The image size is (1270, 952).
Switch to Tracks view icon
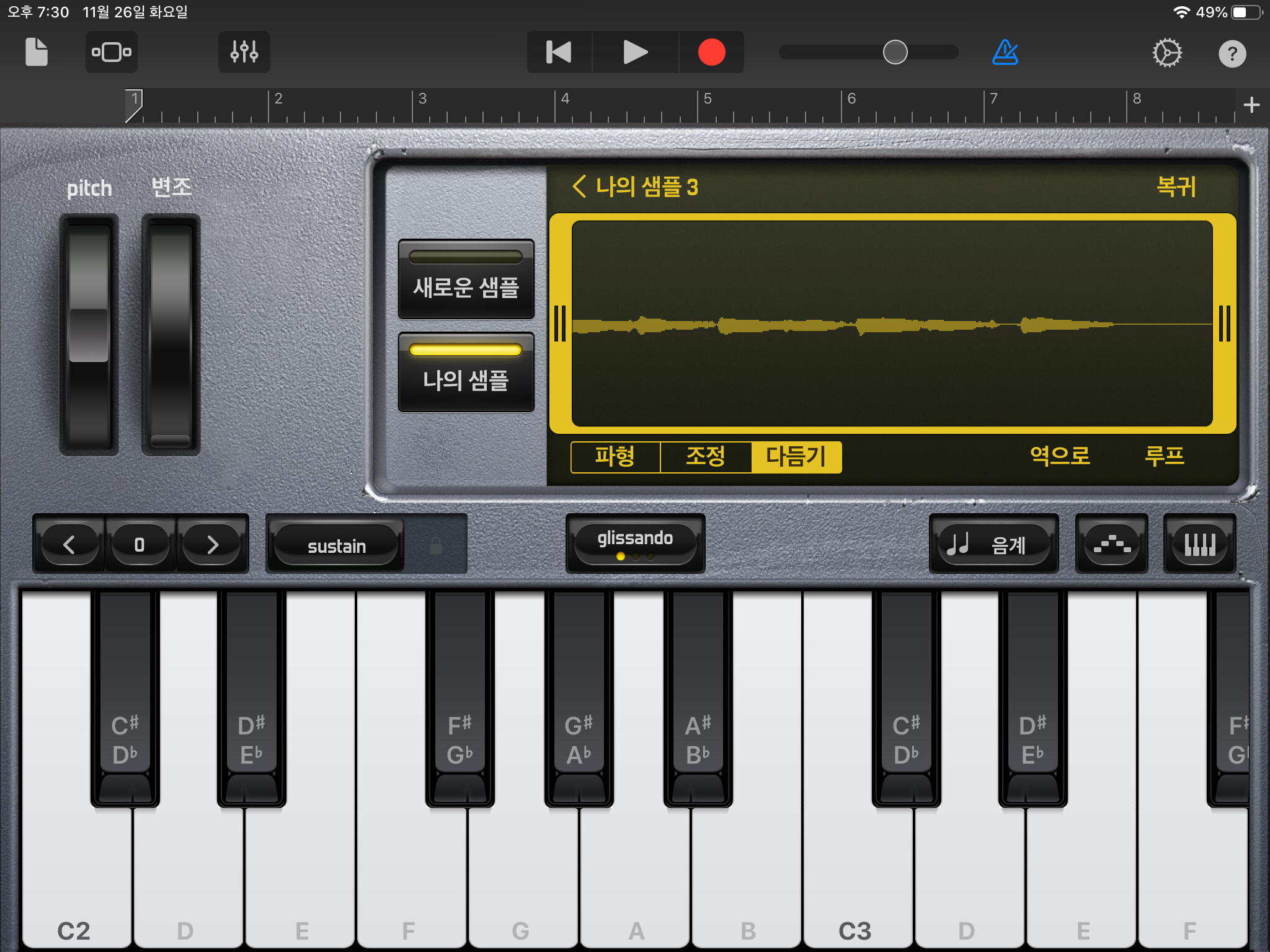point(112,52)
